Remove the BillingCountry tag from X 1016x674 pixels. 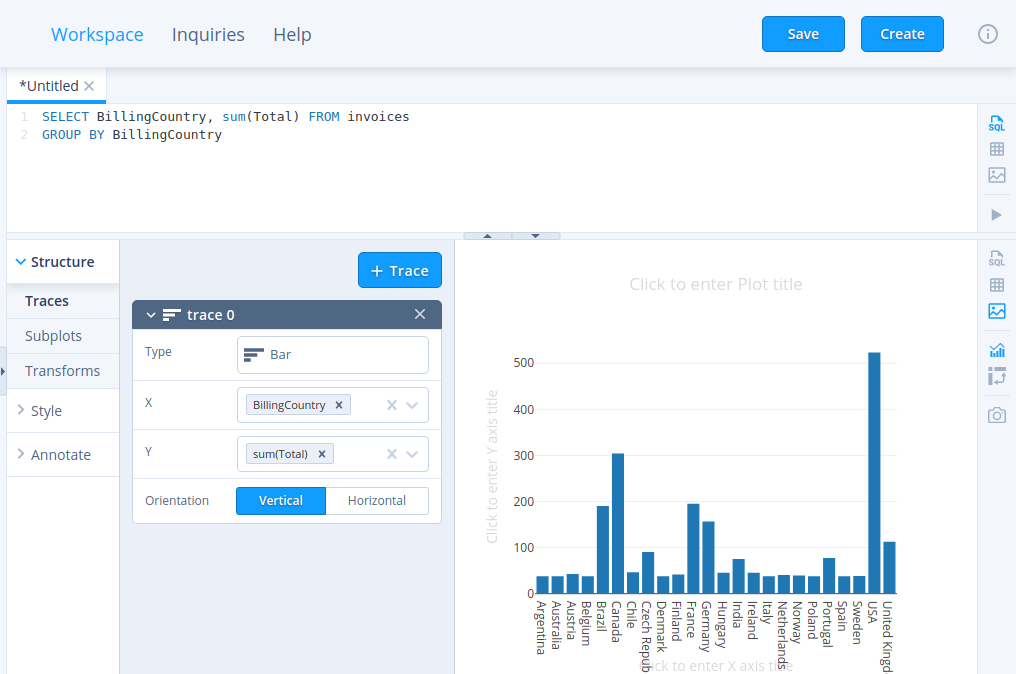[339, 405]
